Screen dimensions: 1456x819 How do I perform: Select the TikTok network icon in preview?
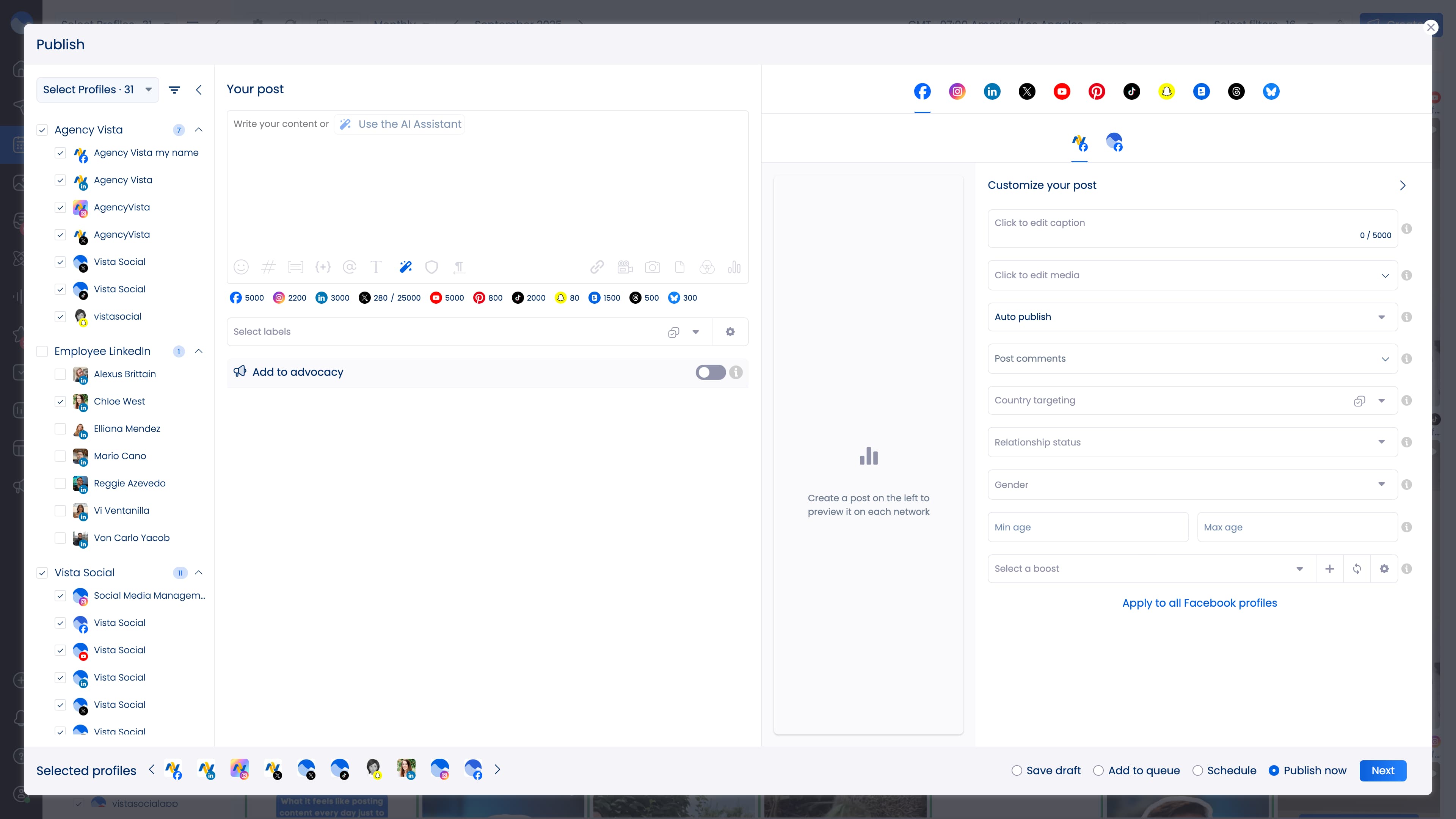[1131, 91]
